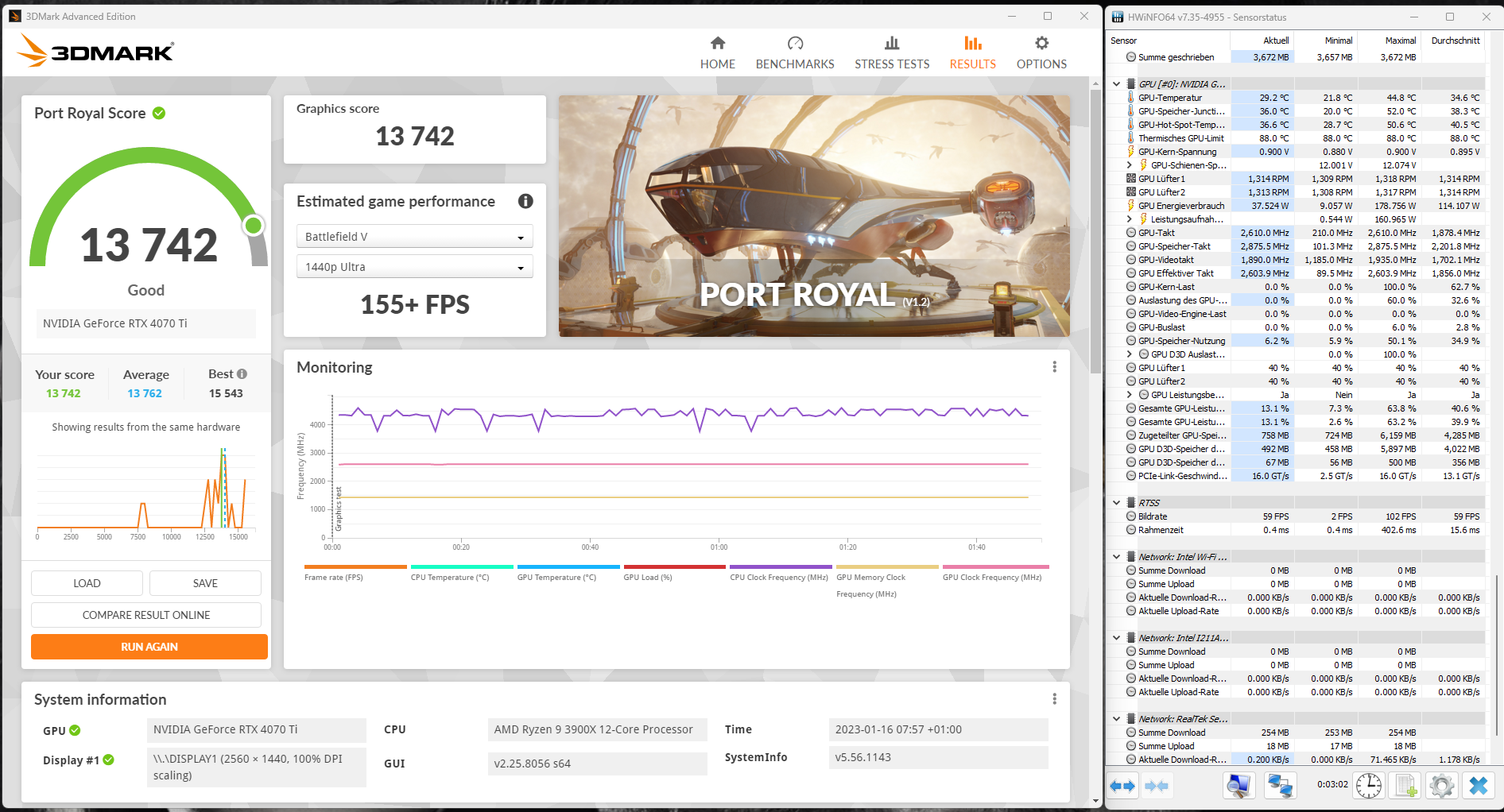Click the thermometer icon of GPU-Temperatur row
1504x812 pixels.
click(1130, 98)
